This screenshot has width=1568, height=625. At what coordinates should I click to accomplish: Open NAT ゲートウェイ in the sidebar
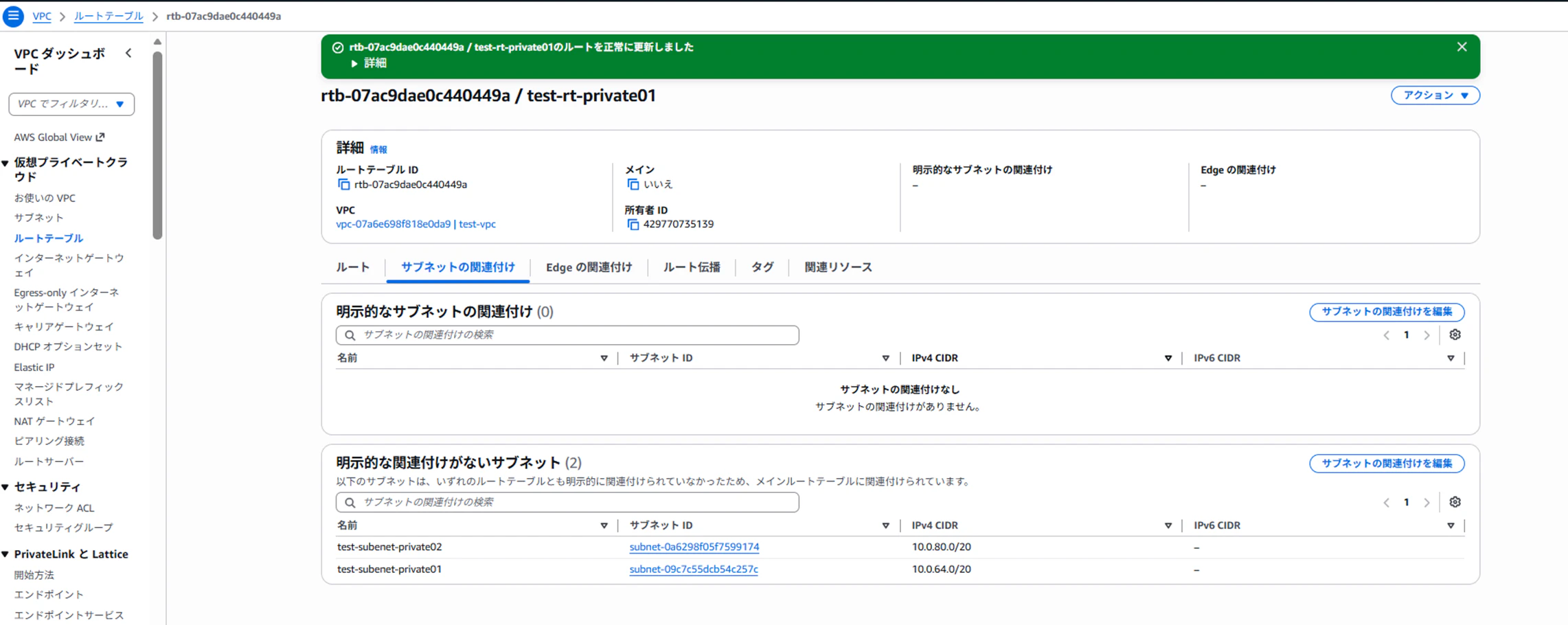[x=54, y=422]
